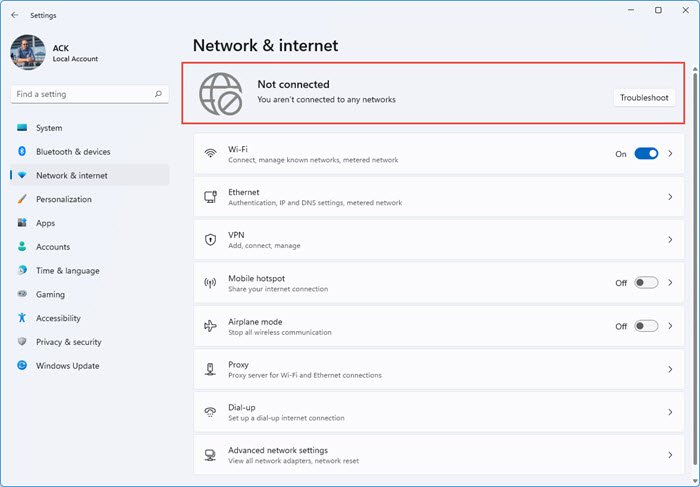Click the search magnifier icon
This screenshot has height=487, width=700.
tap(158, 94)
